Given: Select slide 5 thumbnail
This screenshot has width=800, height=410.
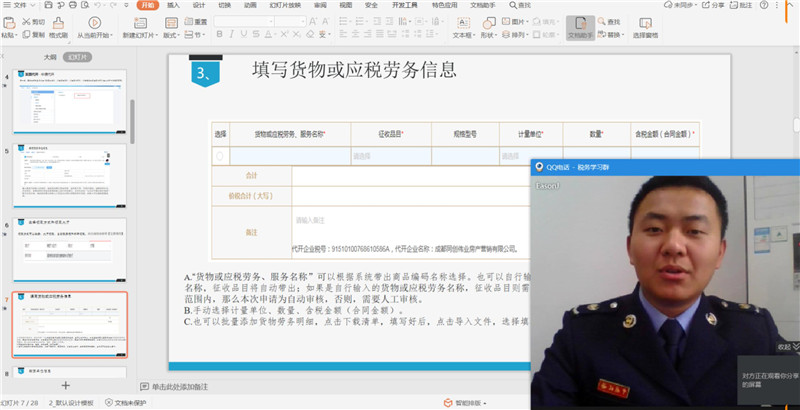Looking at the screenshot, I should [x=69, y=176].
